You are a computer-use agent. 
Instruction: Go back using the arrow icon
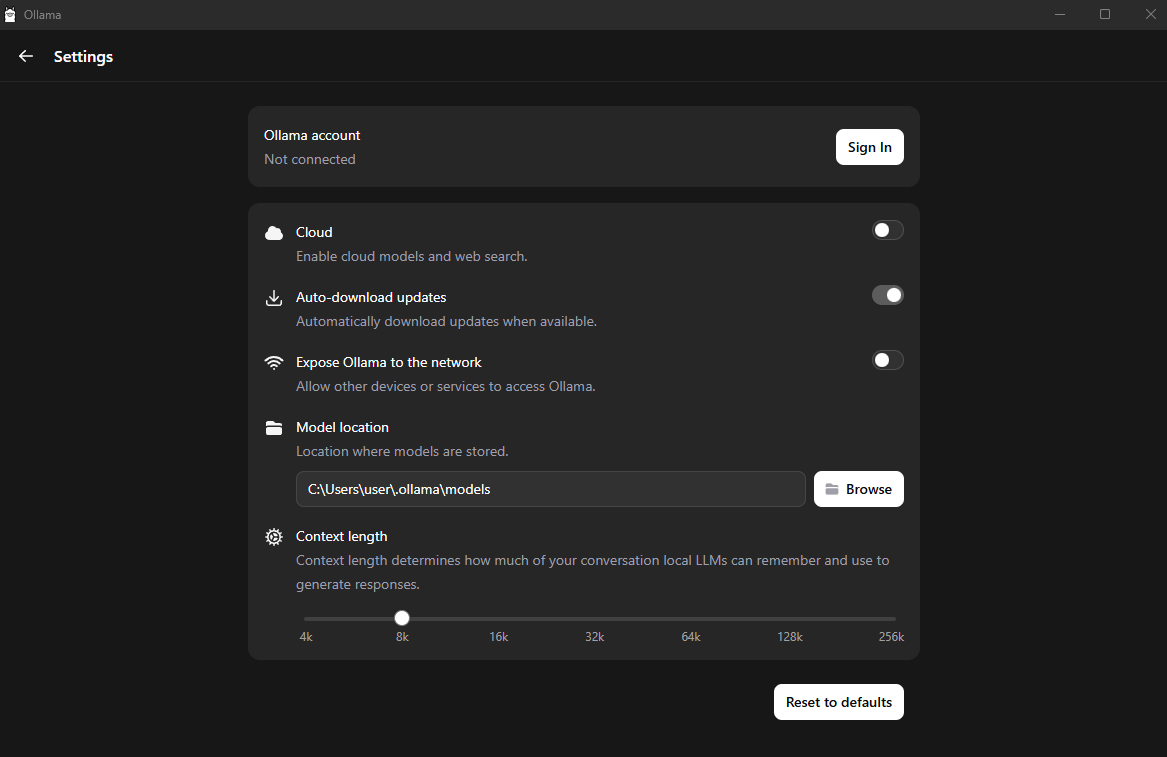coord(26,57)
